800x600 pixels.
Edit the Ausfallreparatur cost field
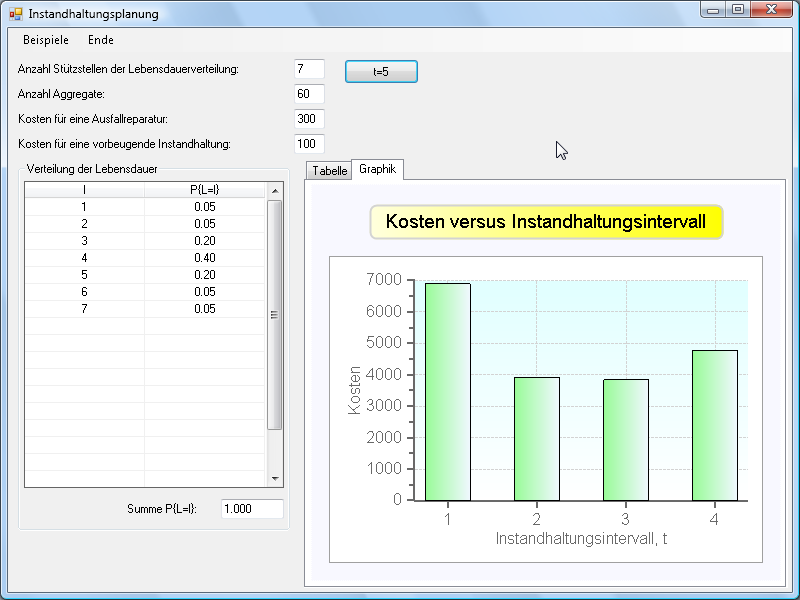pos(309,119)
